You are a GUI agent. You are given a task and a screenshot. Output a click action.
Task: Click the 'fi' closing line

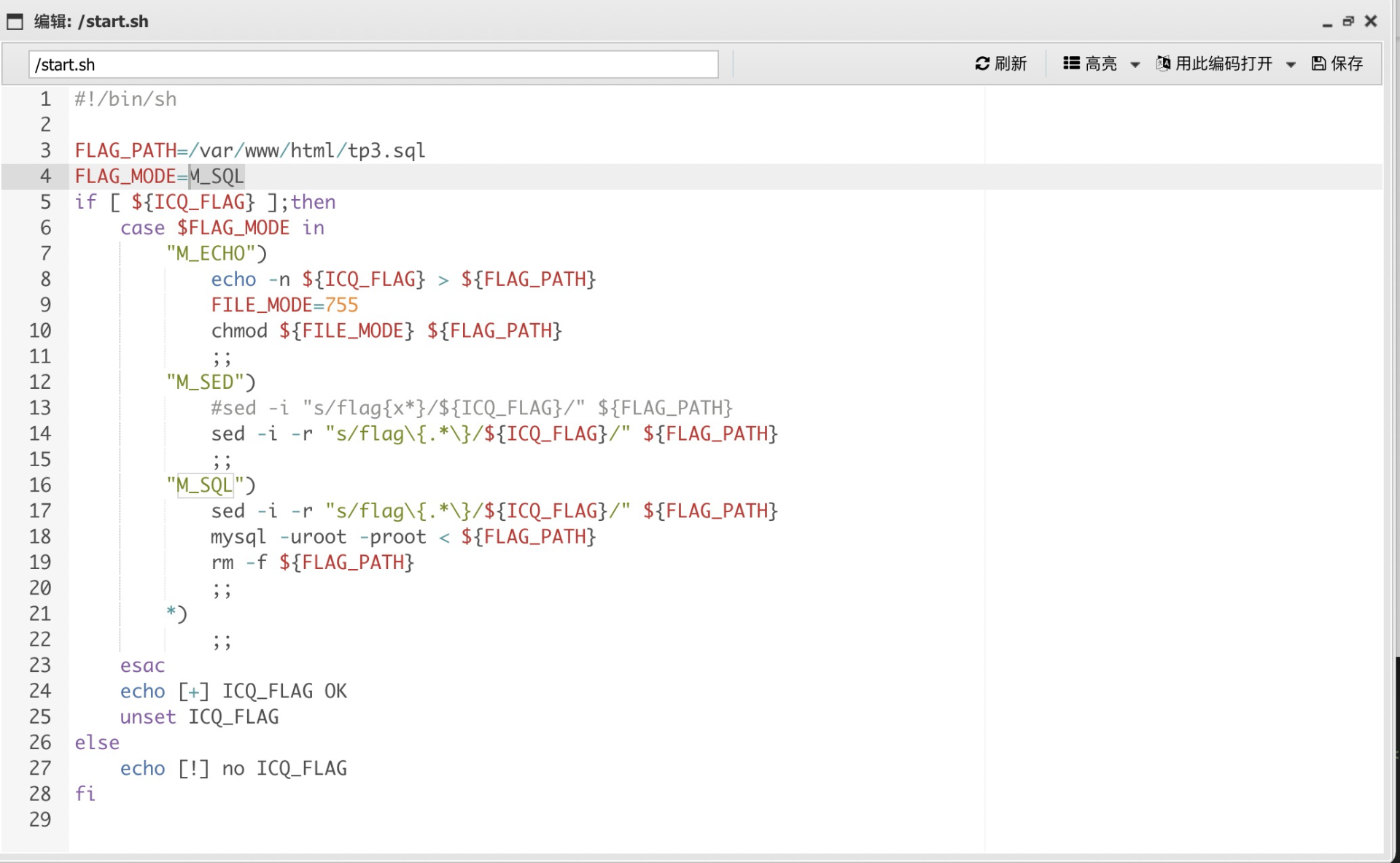click(85, 794)
